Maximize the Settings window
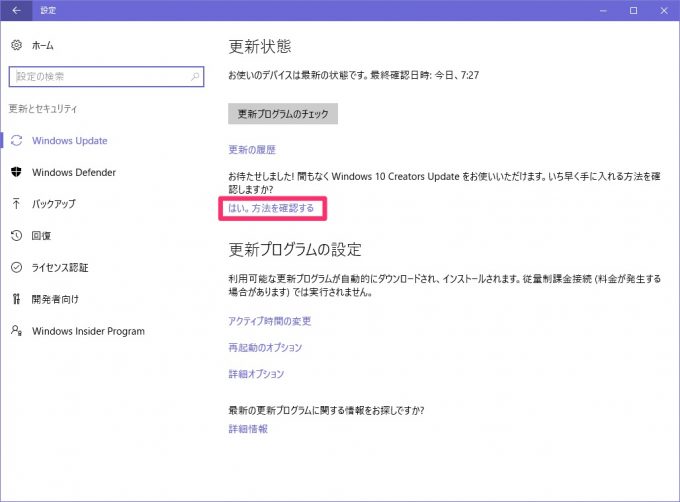 [x=634, y=10]
